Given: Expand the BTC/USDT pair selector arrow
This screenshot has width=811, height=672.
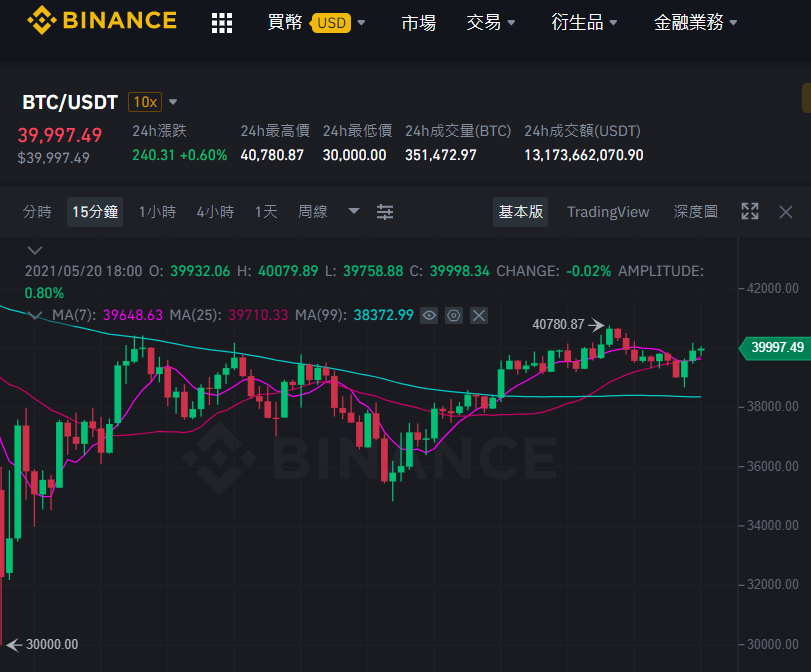Looking at the screenshot, I should [x=173, y=102].
